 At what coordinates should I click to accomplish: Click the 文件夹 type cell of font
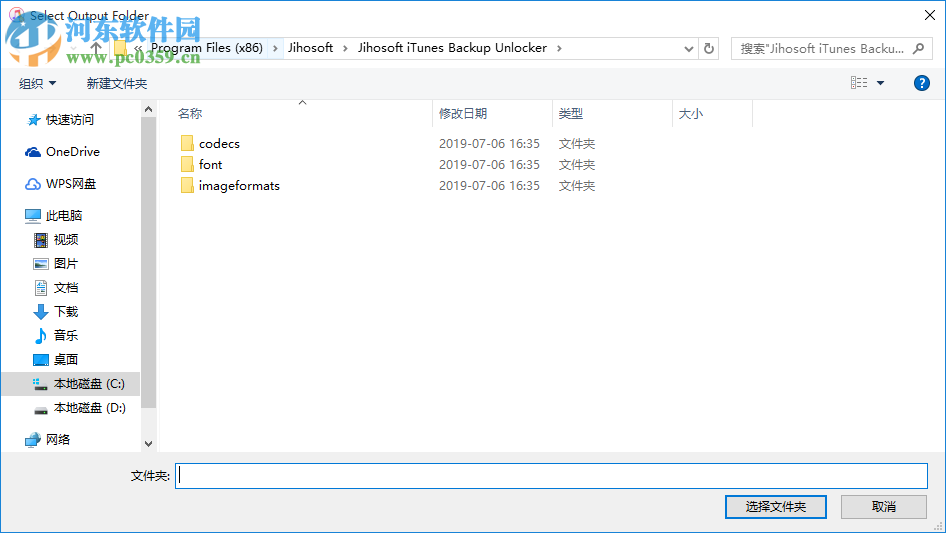click(x=577, y=165)
